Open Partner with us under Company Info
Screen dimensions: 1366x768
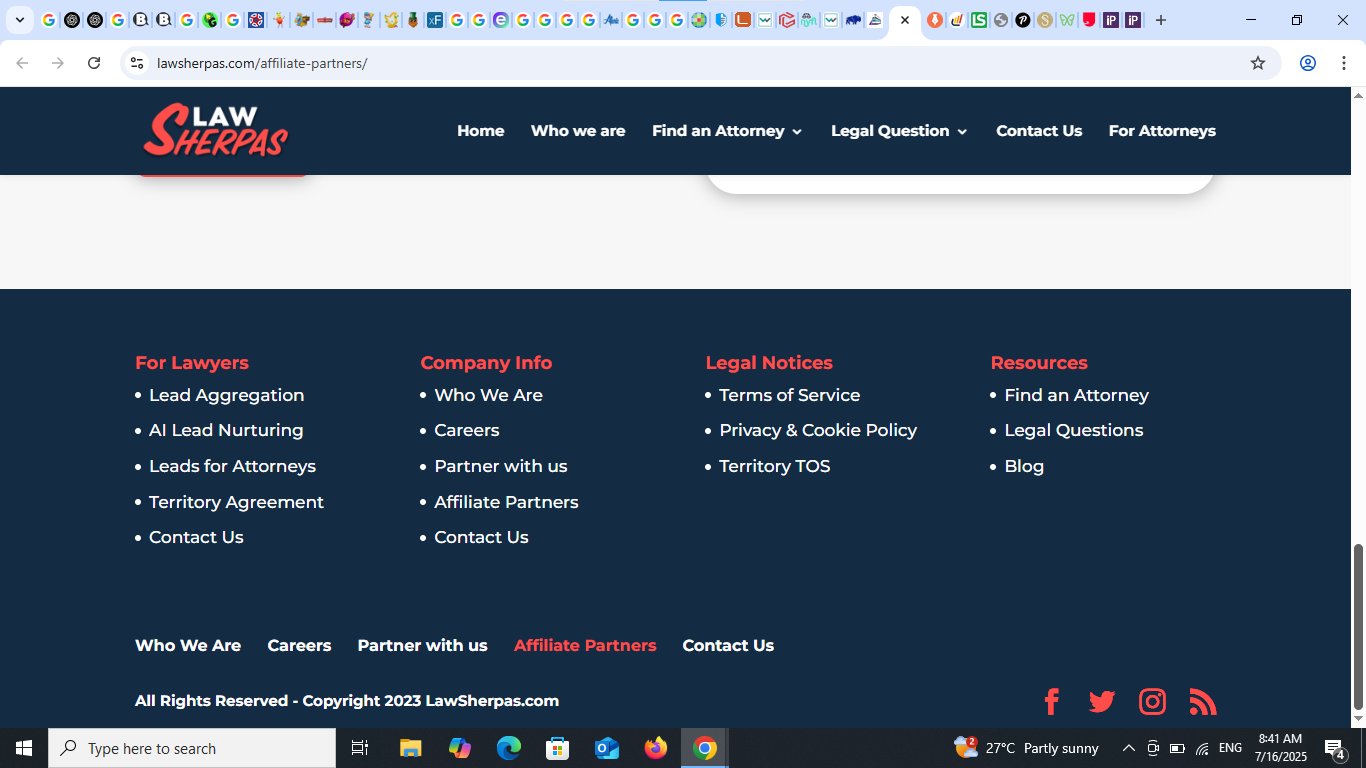click(500, 466)
